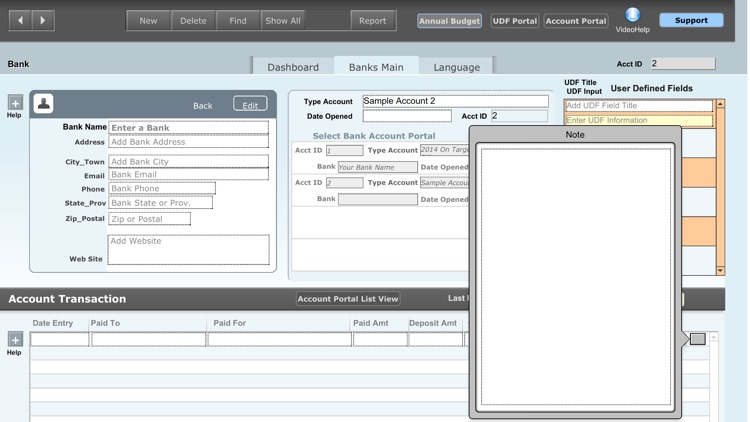This screenshot has width=750, height=422.
Task: Click the New button
Action: click(x=148, y=21)
